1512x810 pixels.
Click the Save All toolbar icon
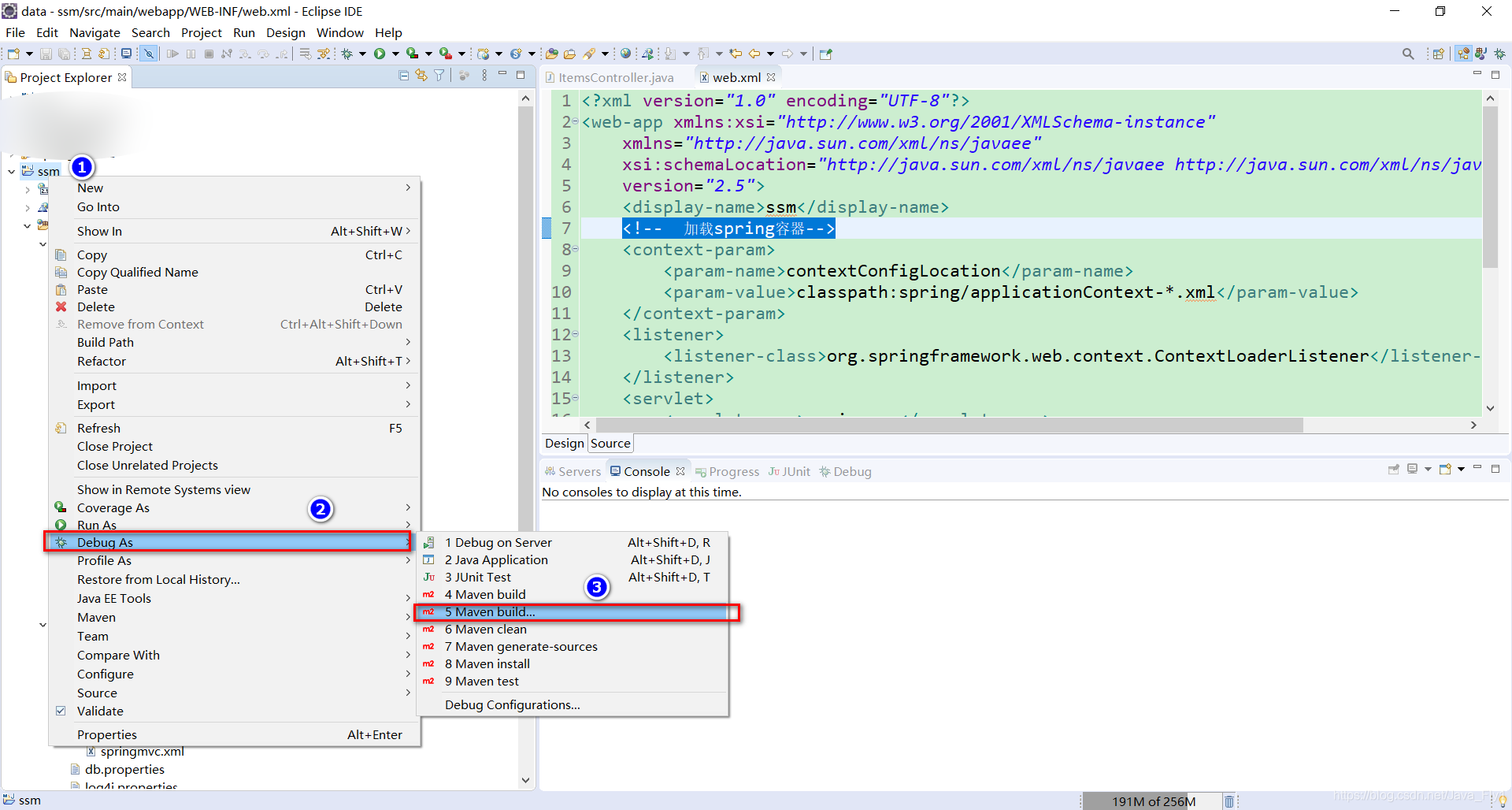pyautogui.click(x=64, y=54)
